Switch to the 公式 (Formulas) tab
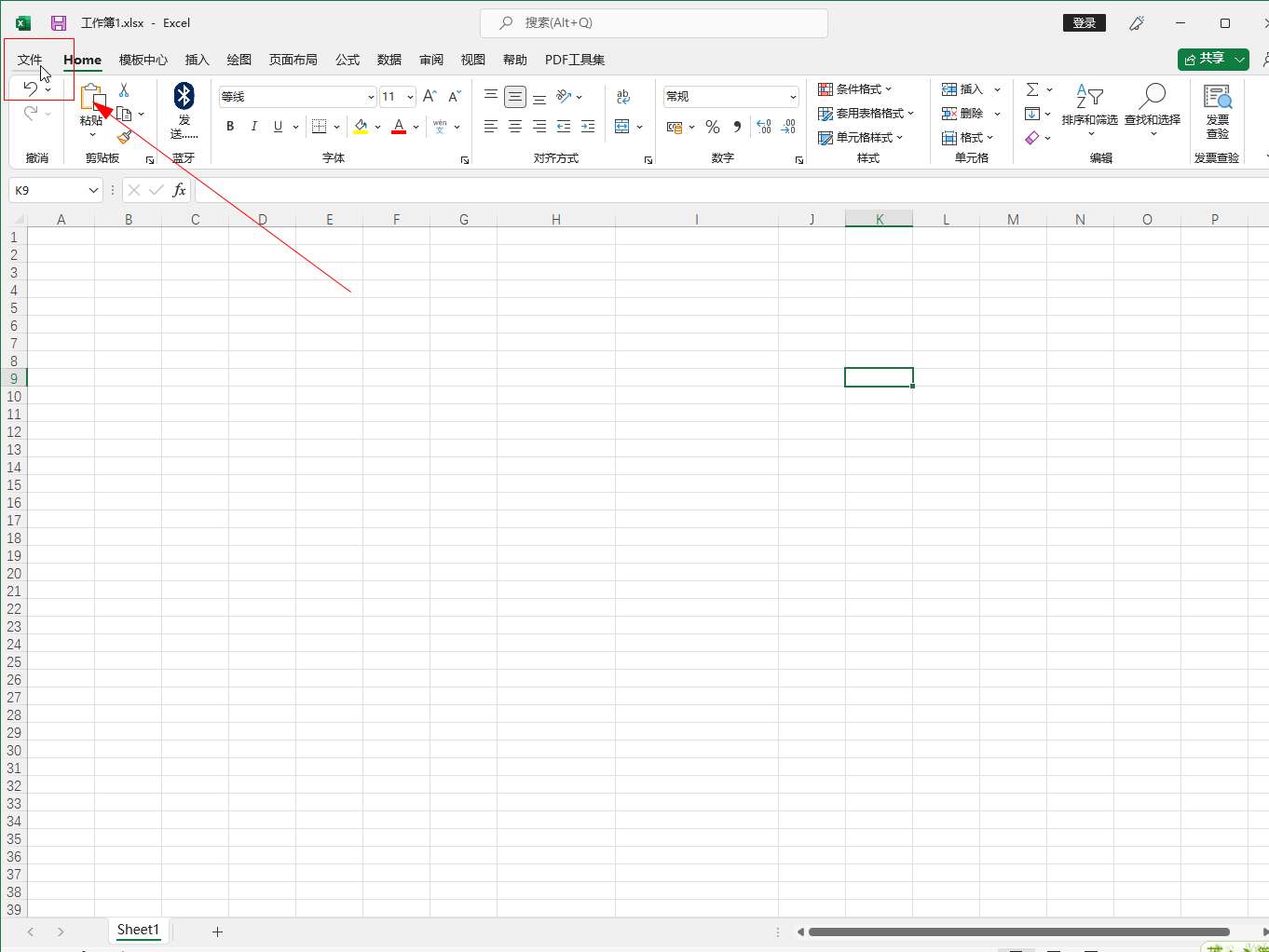Screen dimensions: 1269x952 [348, 60]
